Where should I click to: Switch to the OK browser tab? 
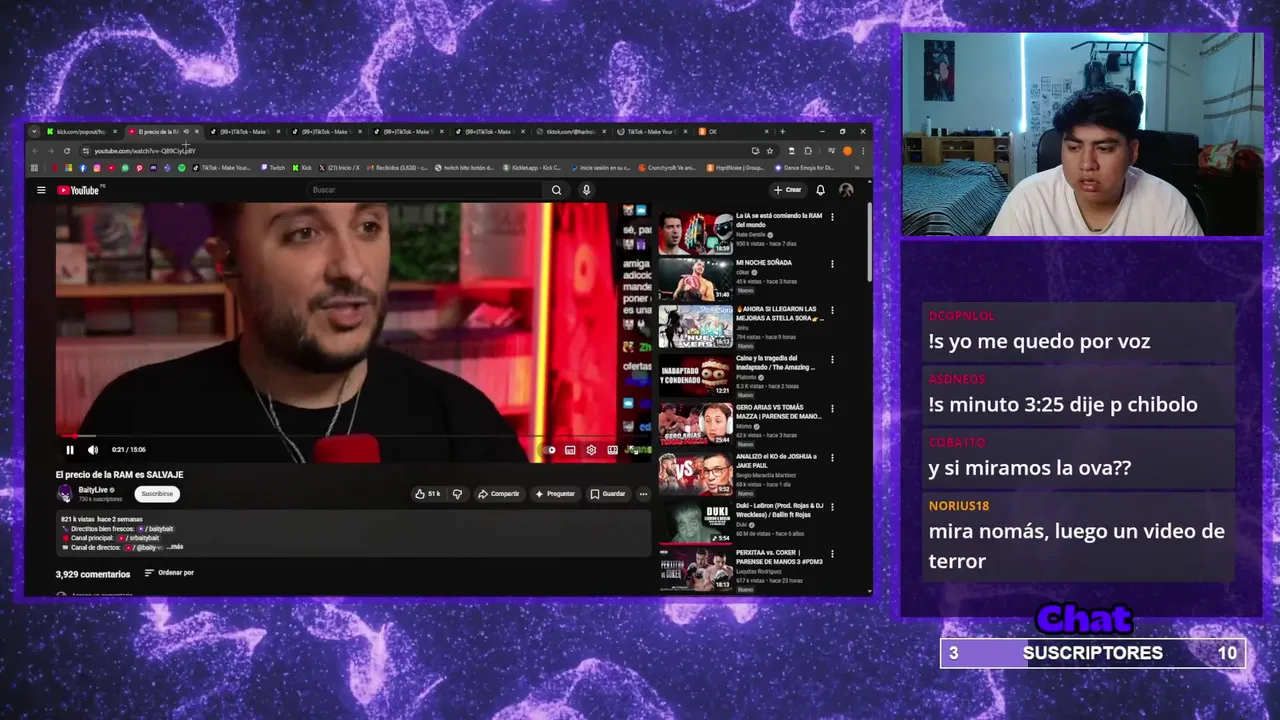(x=735, y=132)
